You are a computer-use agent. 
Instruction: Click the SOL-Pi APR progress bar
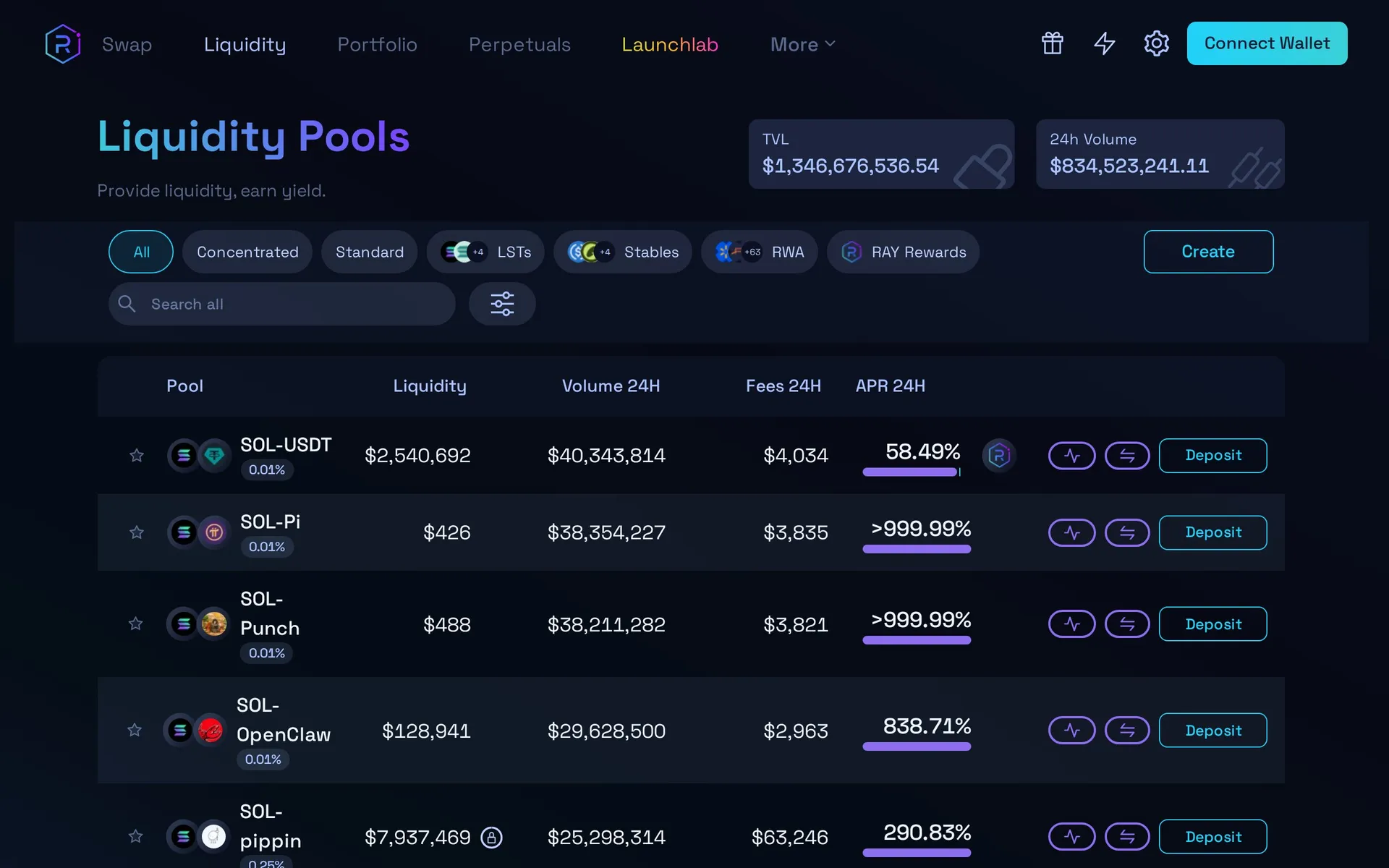click(917, 550)
